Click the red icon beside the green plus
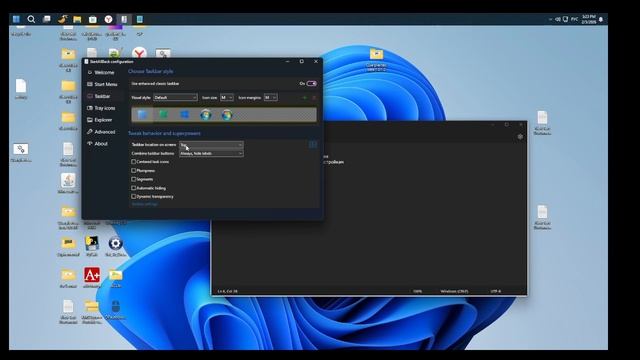 pyautogui.click(x=314, y=98)
